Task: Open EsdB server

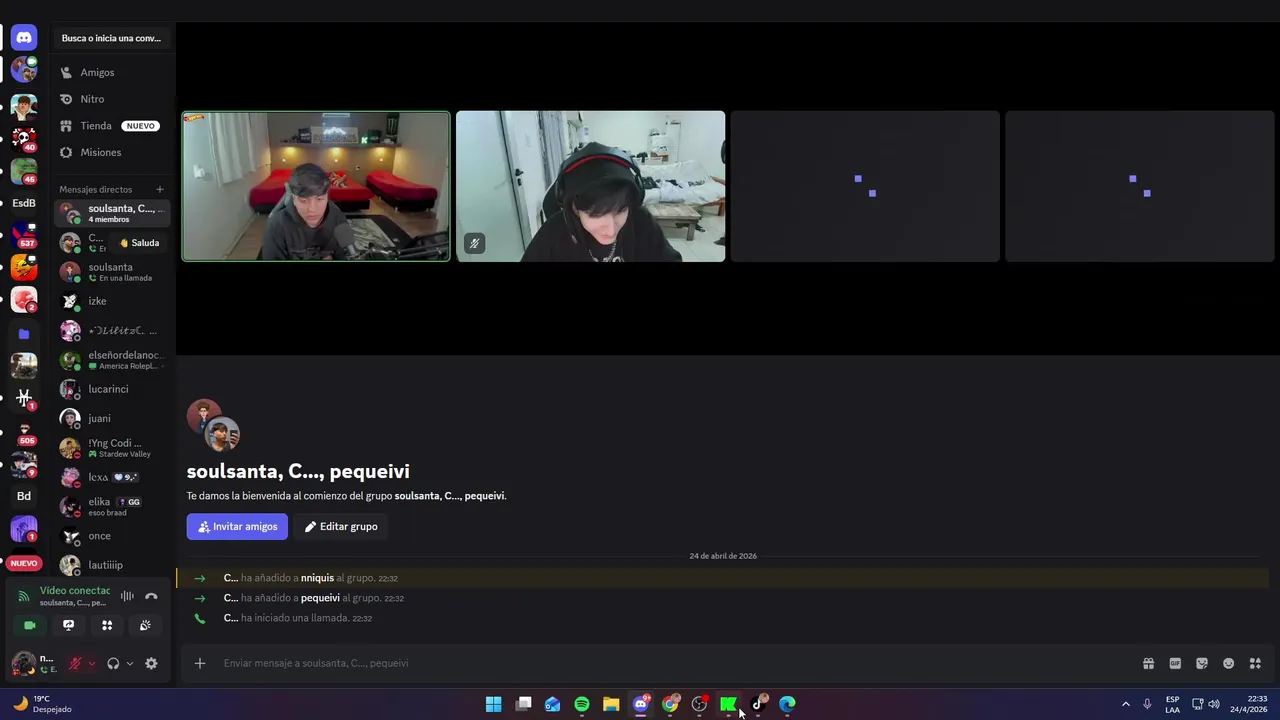Action: coord(24,203)
